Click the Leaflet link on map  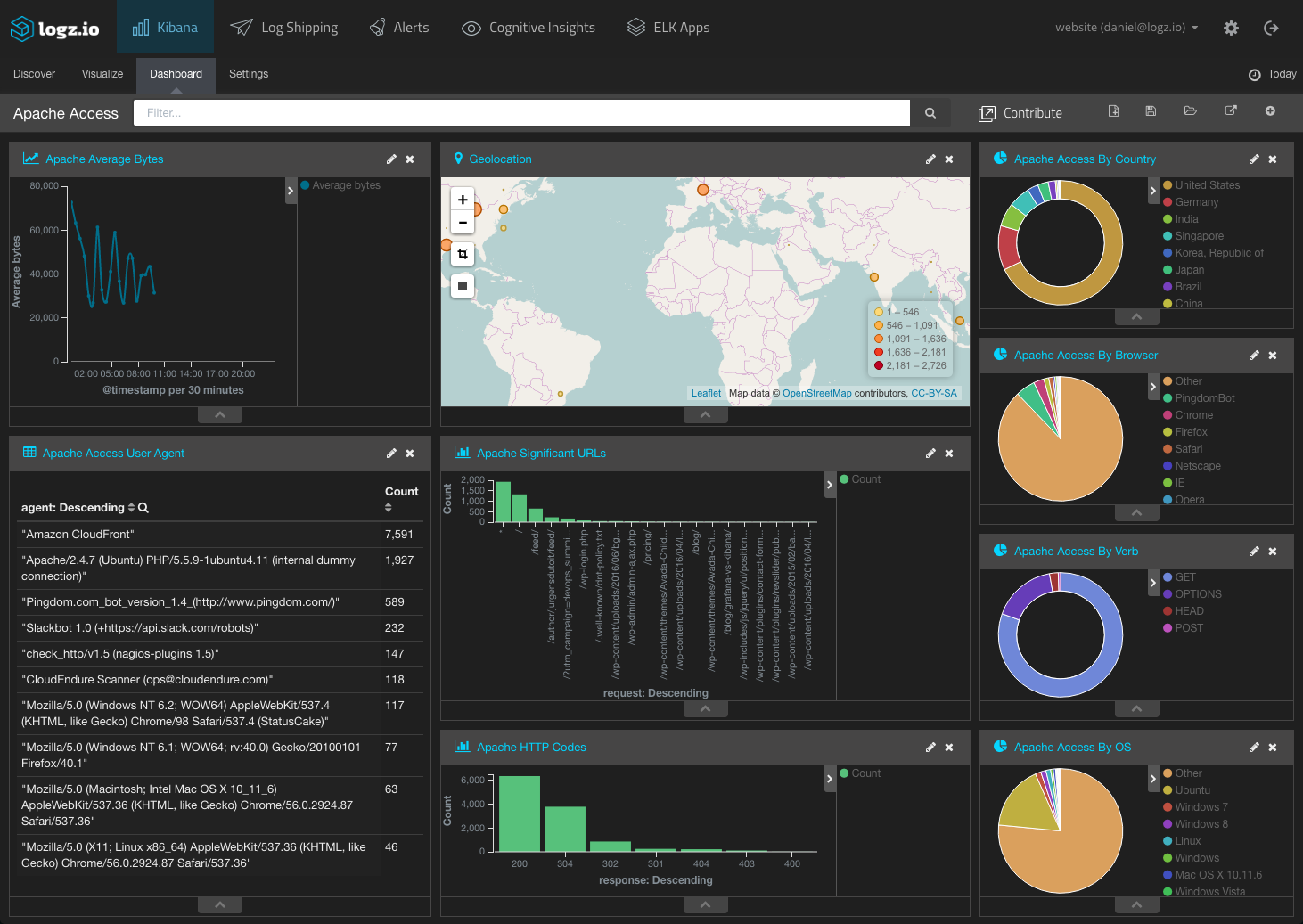click(x=706, y=393)
